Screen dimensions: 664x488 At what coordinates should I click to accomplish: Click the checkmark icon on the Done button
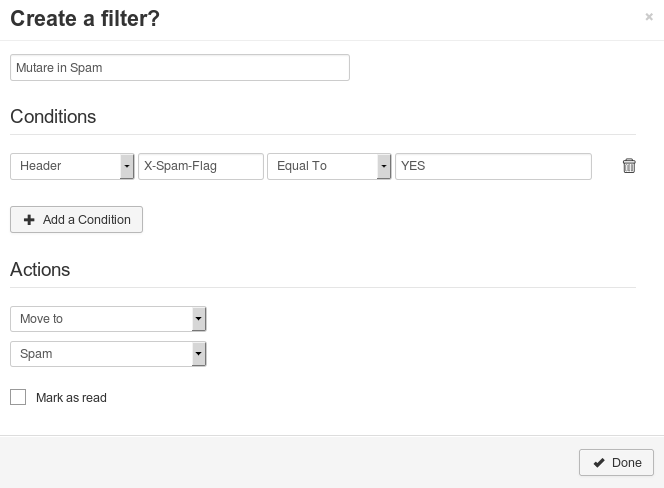coord(598,463)
